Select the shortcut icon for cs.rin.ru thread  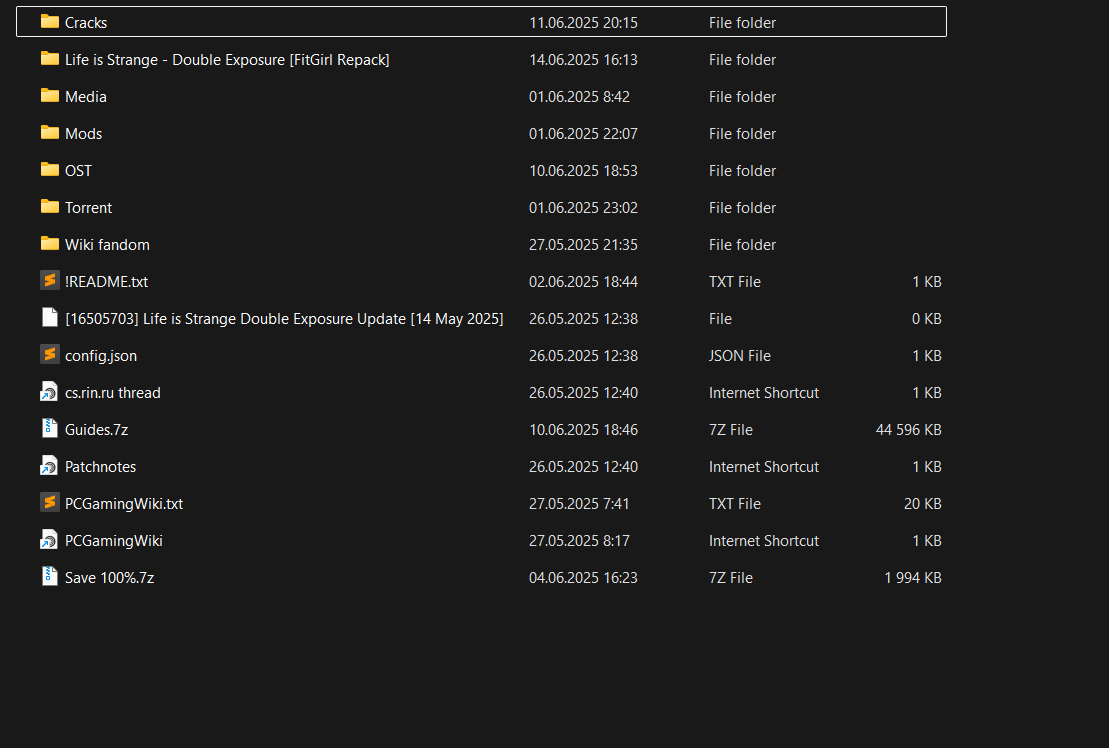click(49, 392)
